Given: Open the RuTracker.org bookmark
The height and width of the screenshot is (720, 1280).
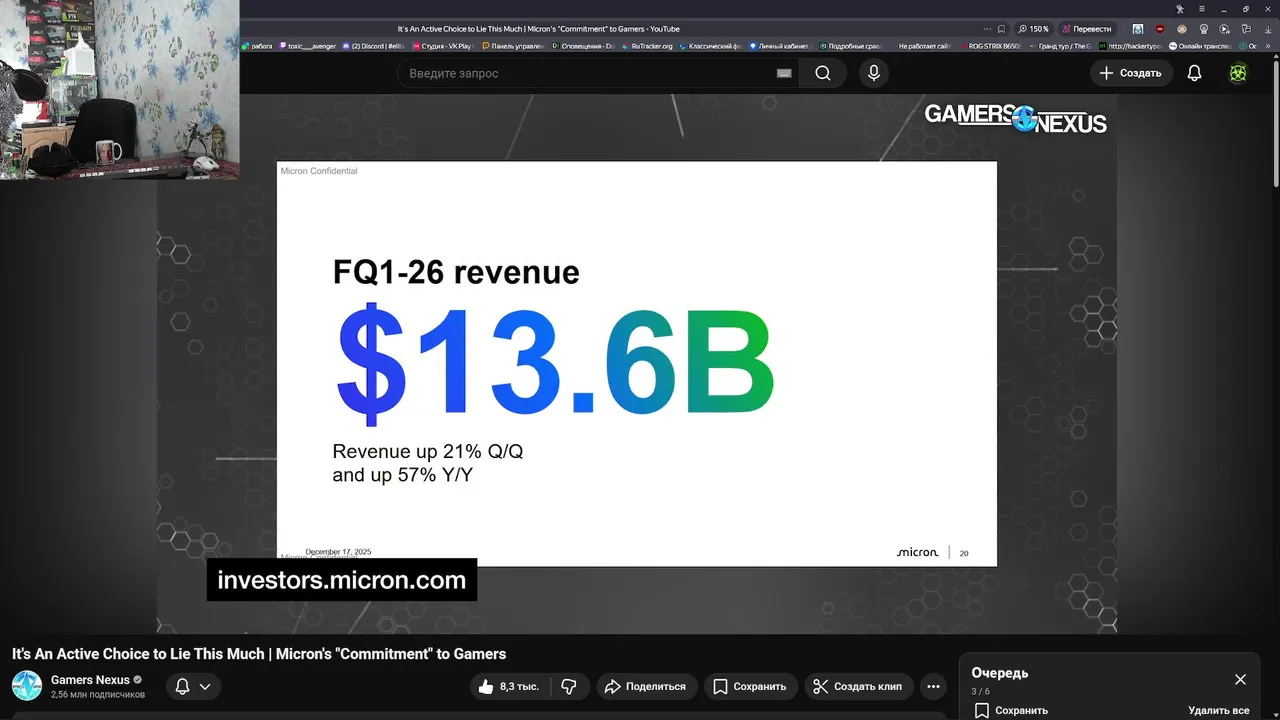Looking at the screenshot, I should pyautogui.click(x=648, y=46).
